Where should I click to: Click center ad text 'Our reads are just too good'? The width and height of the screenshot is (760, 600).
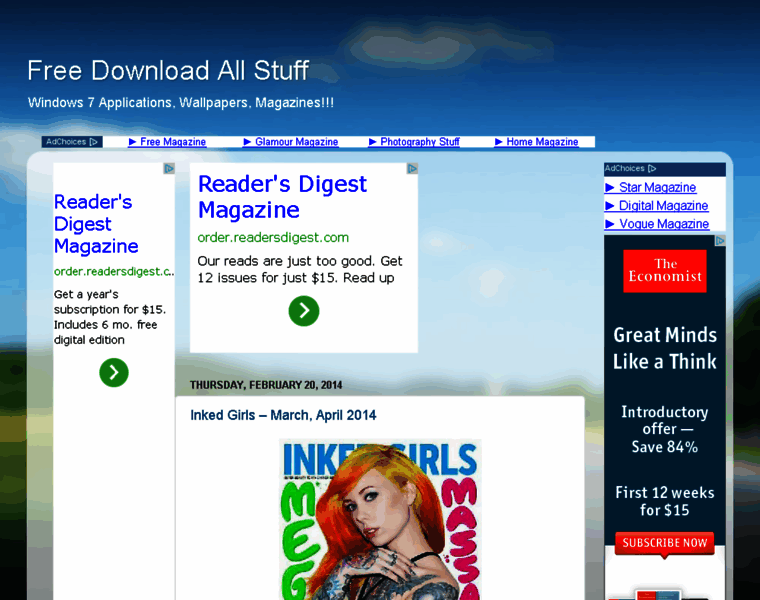(300, 269)
